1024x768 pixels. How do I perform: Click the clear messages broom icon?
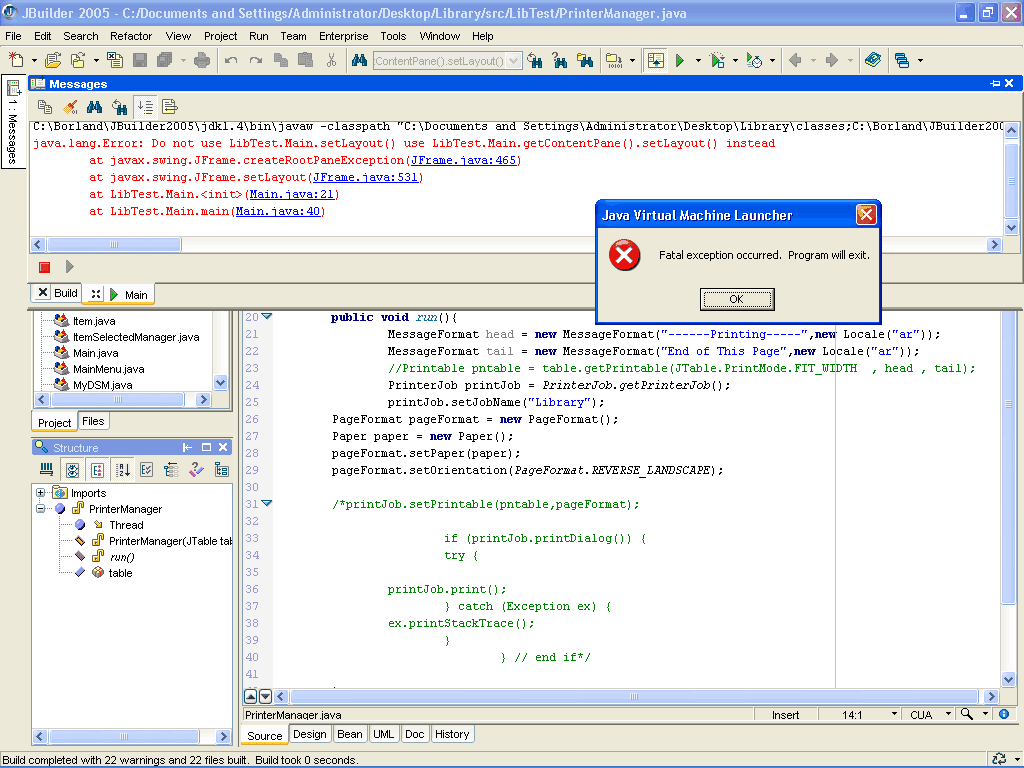tap(70, 106)
